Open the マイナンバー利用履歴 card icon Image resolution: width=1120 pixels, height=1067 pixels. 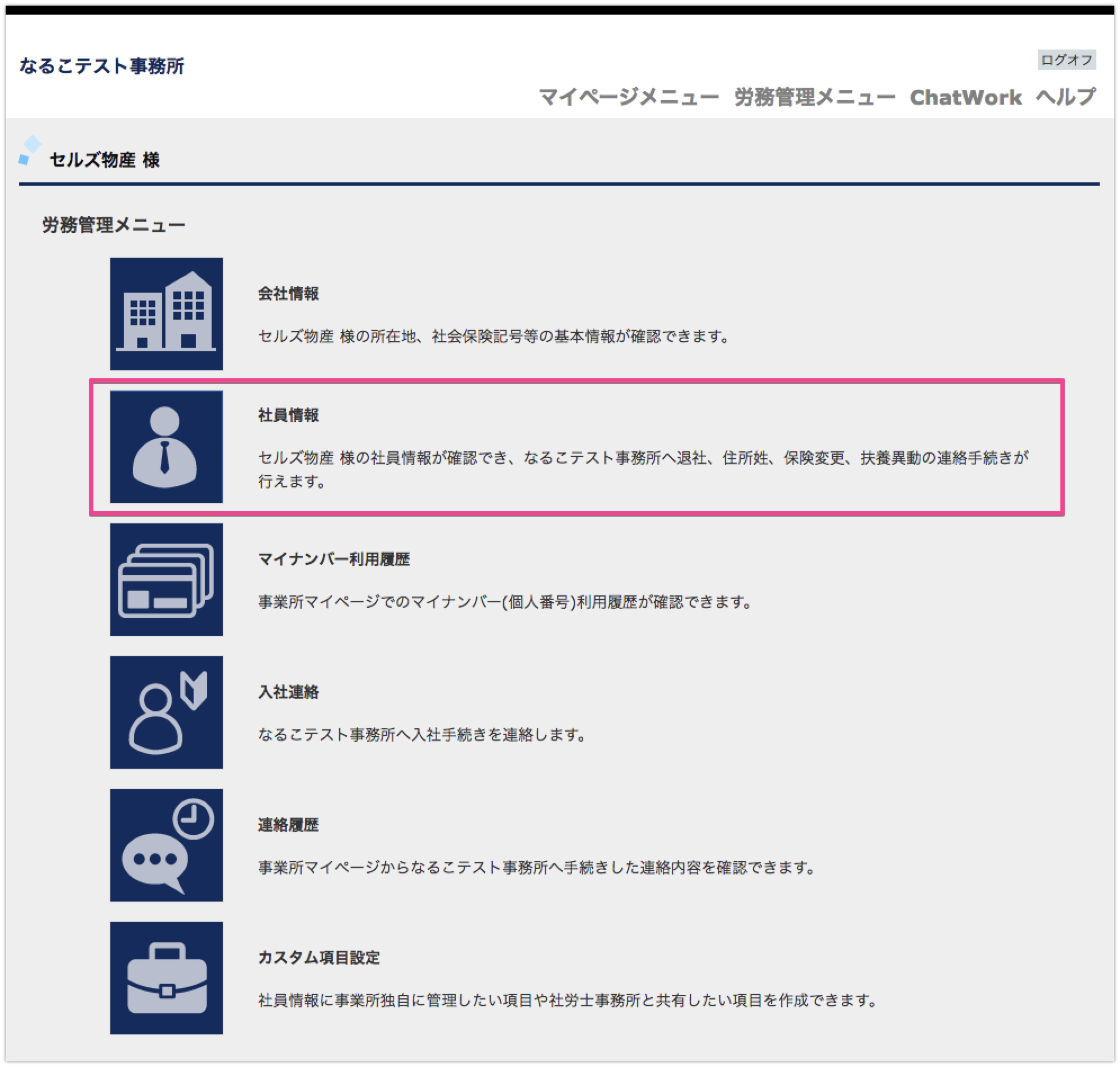(x=166, y=580)
